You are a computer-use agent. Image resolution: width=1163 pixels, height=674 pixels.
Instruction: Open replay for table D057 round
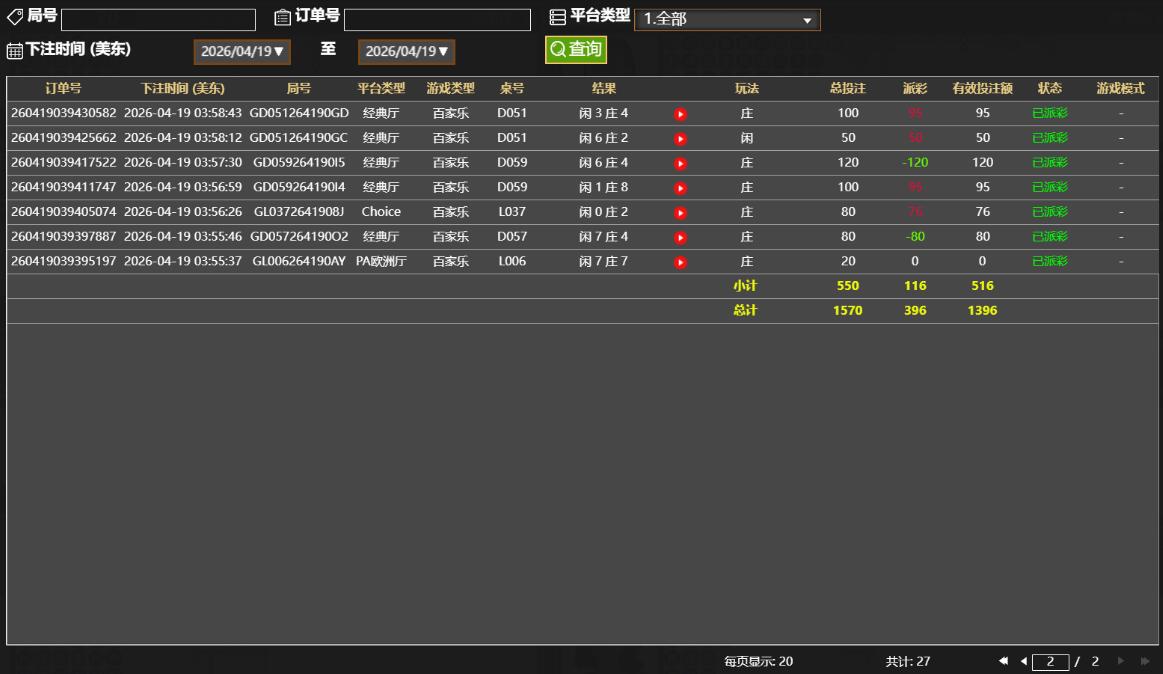click(x=680, y=238)
